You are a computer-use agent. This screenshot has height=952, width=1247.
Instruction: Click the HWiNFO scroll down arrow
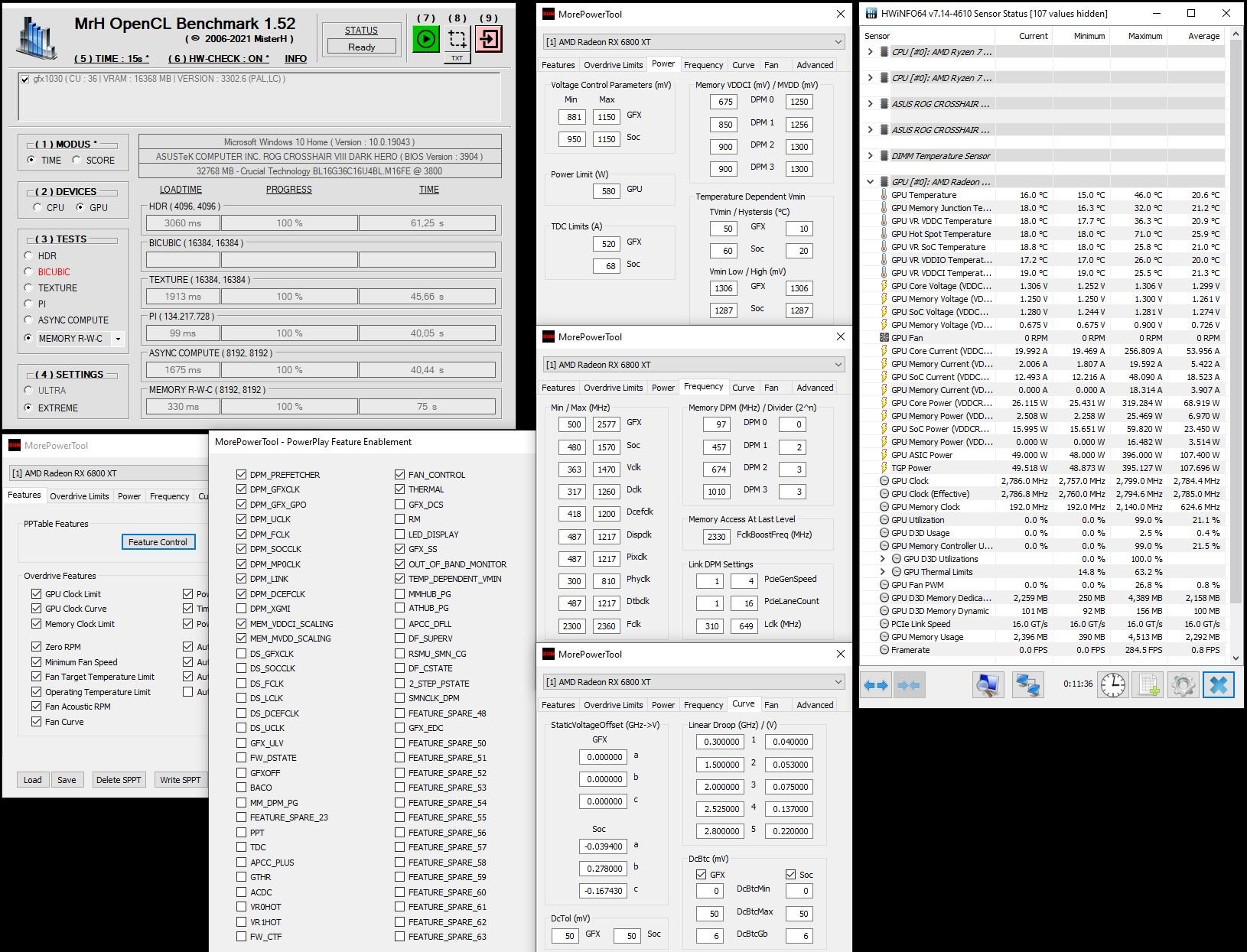click(x=1236, y=657)
